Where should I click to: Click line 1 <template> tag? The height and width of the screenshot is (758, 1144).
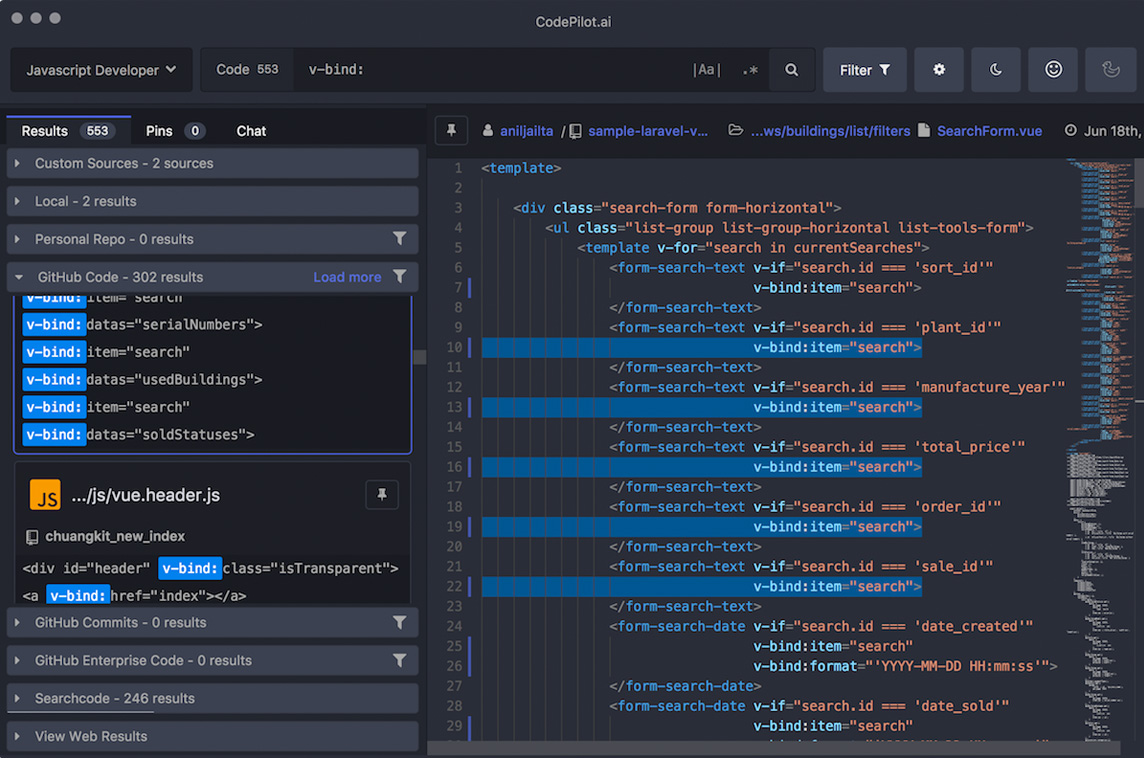(x=521, y=168)
